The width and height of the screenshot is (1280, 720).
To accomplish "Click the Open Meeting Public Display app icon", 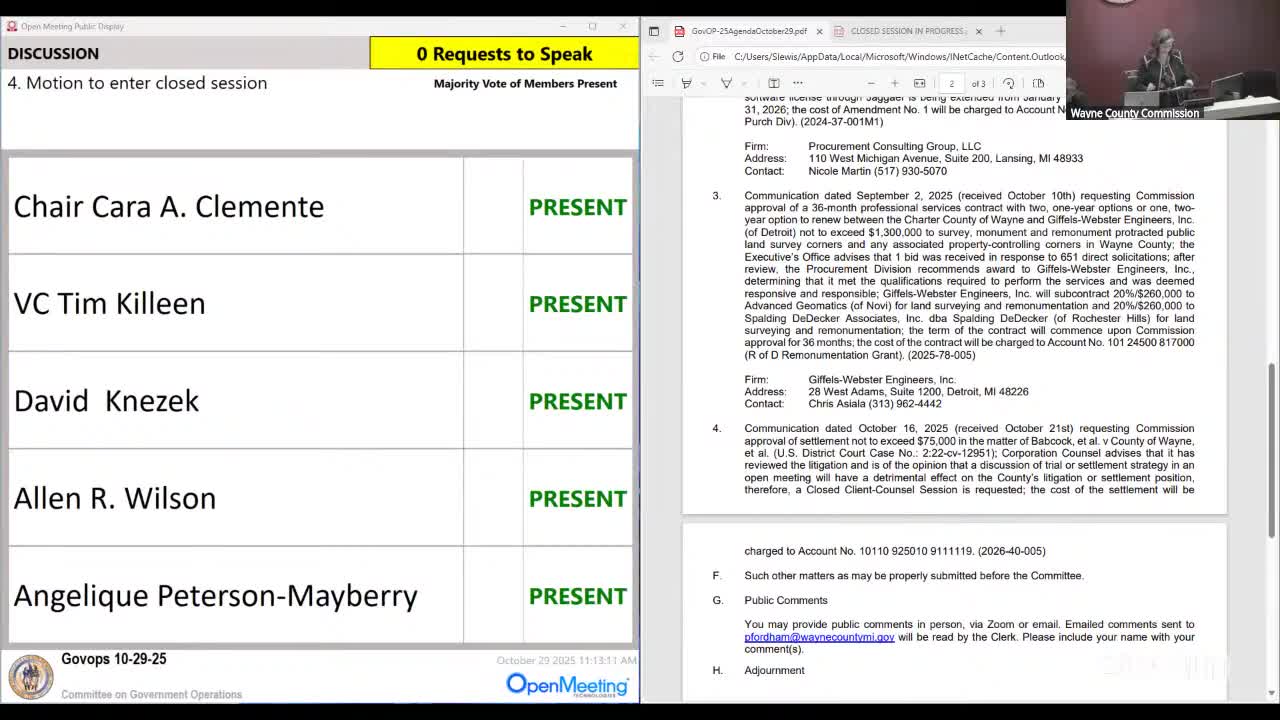I will (x=11, y=26).
